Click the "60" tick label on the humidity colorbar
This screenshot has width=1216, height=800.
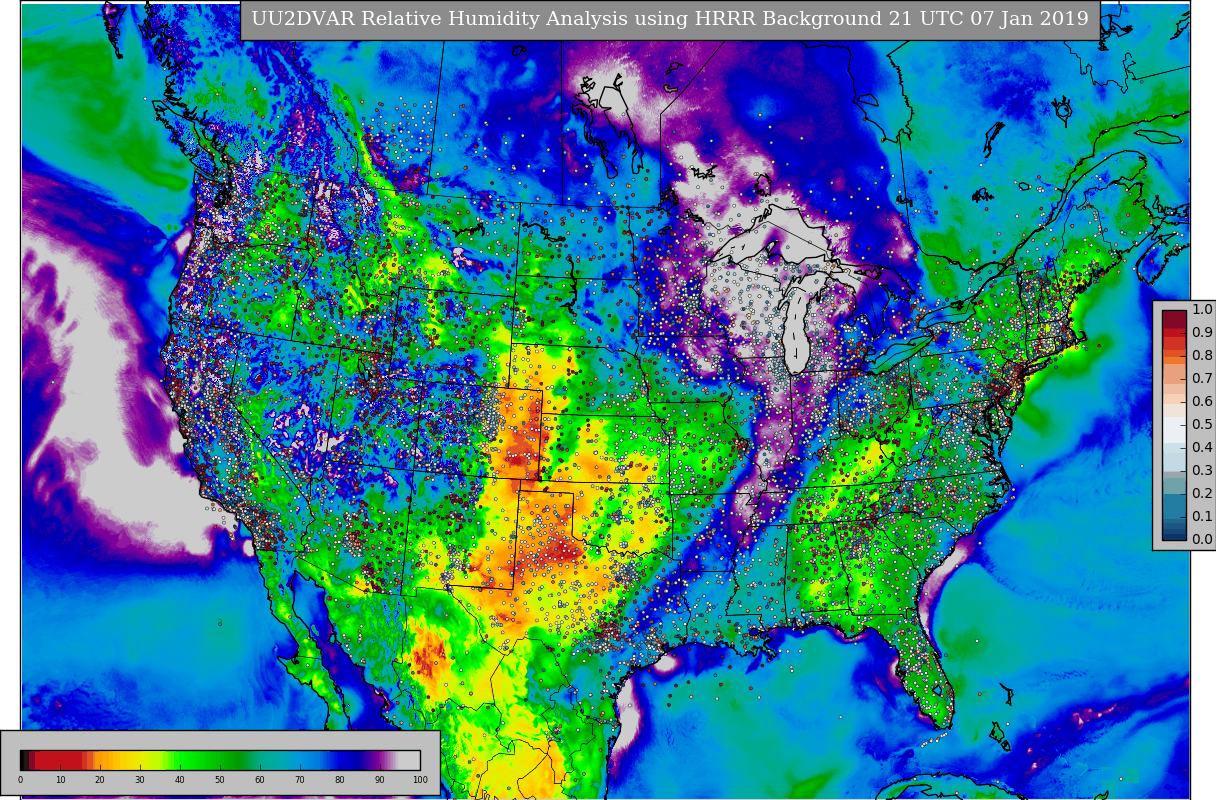tap(260, 780)
